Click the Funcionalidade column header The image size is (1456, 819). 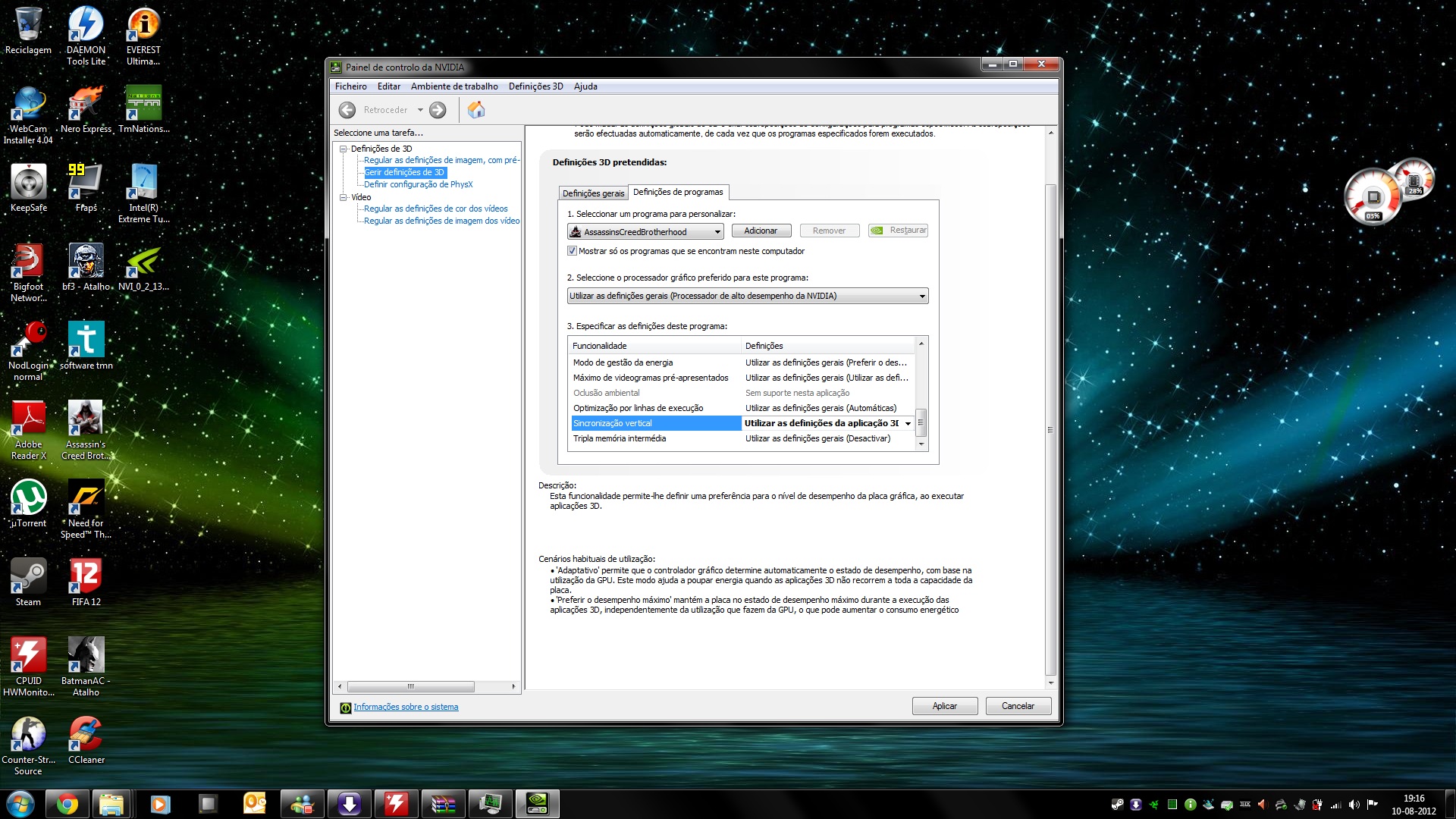[x=655, y=346]
